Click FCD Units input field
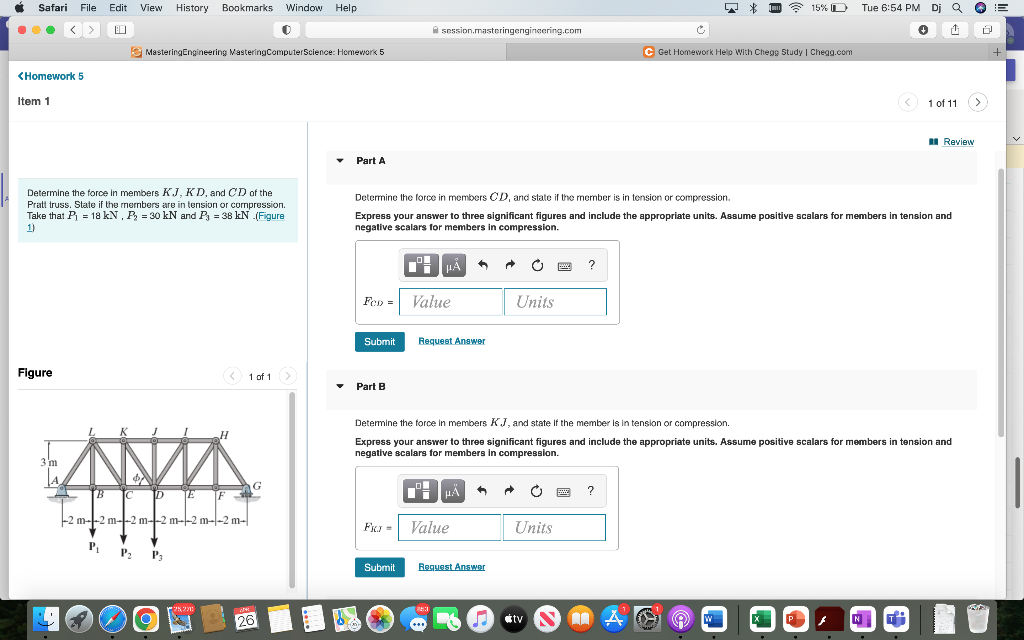The height and width of the screenshot is (640, 1024). coord(555,302)
